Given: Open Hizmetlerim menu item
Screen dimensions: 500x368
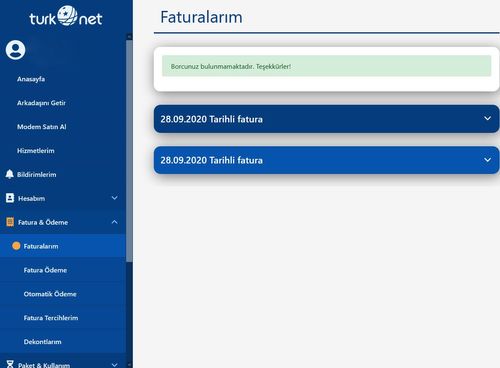Looking at the screenshot, I should tap(36, 151).
